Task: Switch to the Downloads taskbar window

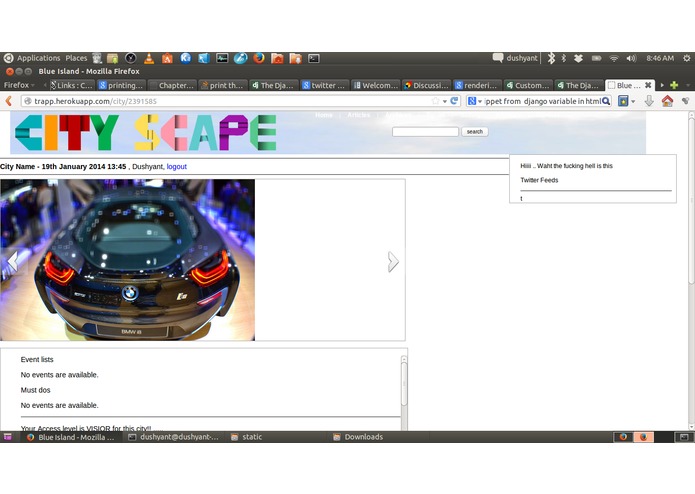Action: tap(359, 437)
